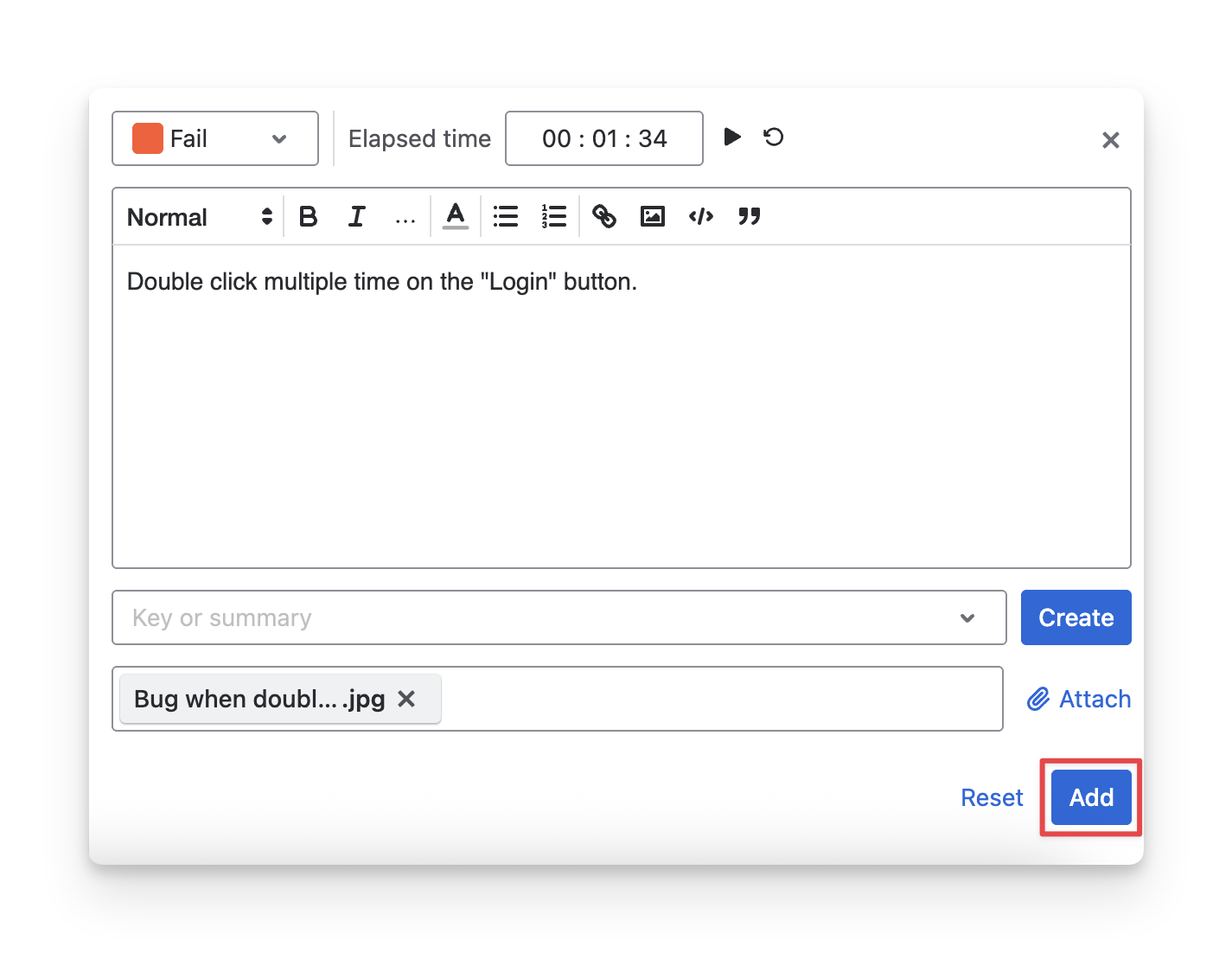Open more formatting options ellipsis
Viewport: 1232px width, 953px height.
coord(405,219)
